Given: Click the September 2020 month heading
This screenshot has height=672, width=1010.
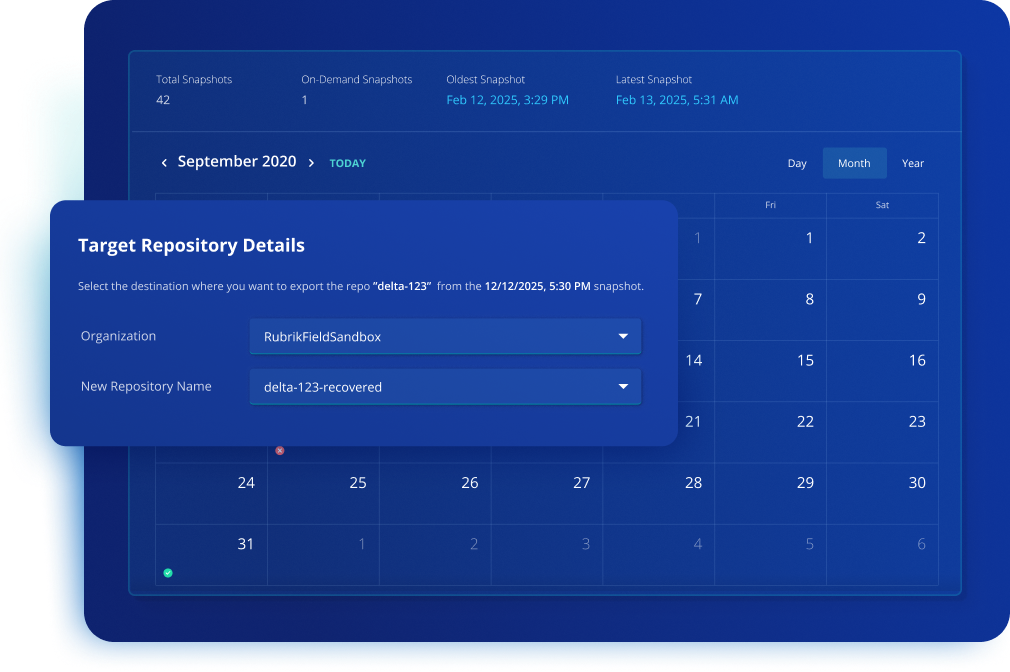Looking at the screenshot, I should pos(237,162).
